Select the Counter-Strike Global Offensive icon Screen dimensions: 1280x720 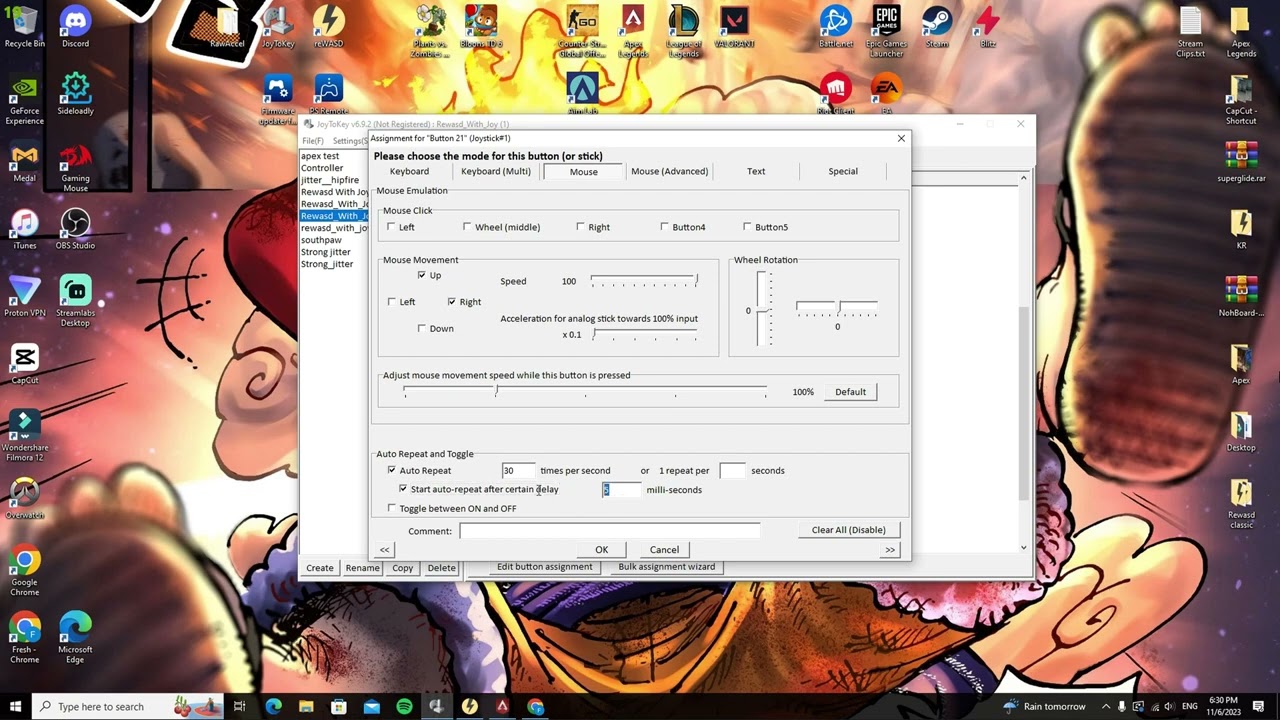(x=580, y=32)
